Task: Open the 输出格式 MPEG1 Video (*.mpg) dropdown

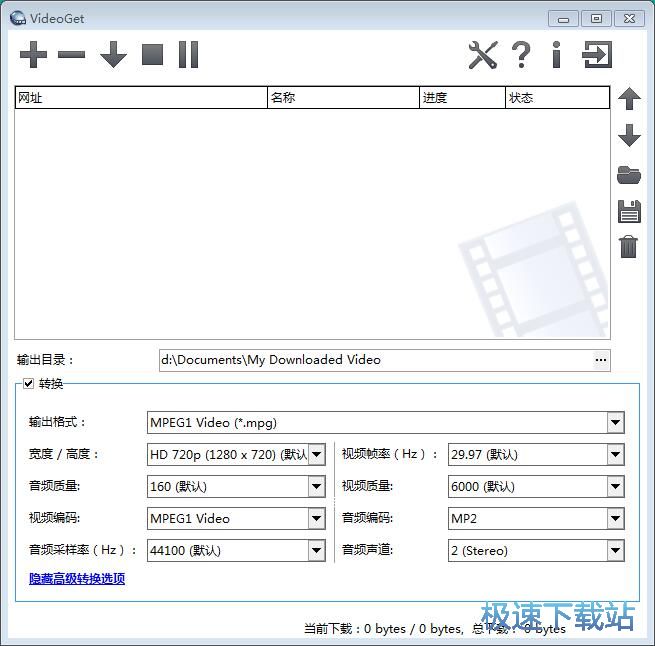Action: click(x=386, y=422)
